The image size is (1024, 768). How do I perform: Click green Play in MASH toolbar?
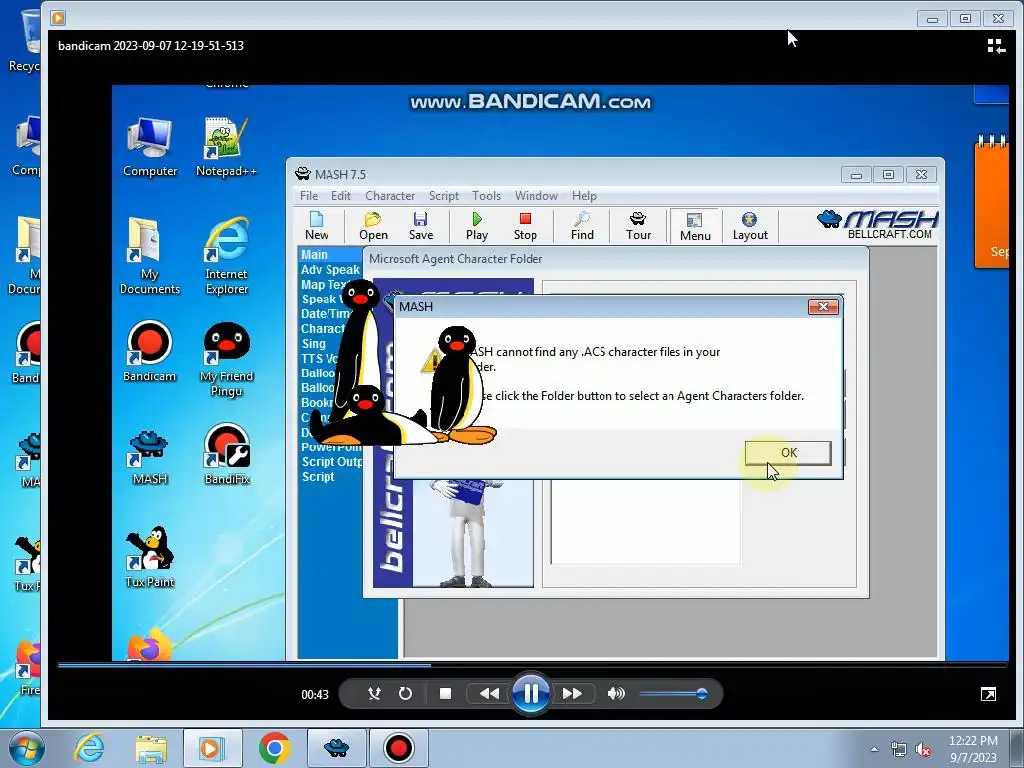click(x=477, y=226)
